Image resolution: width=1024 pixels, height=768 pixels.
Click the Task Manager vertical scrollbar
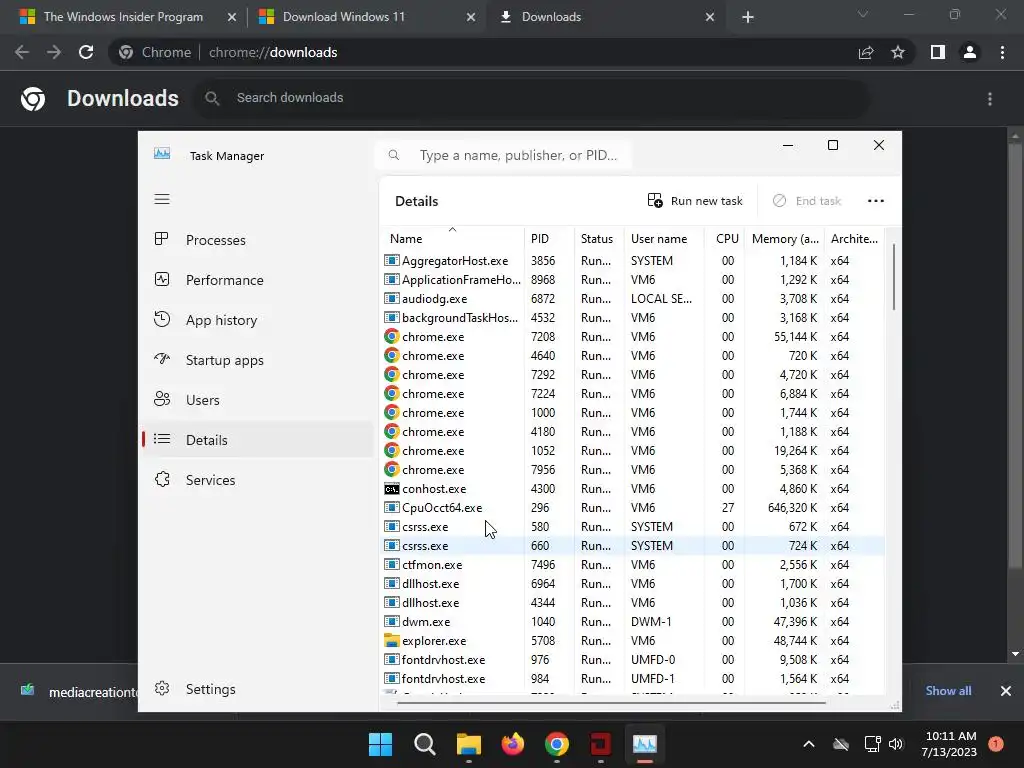893,278
